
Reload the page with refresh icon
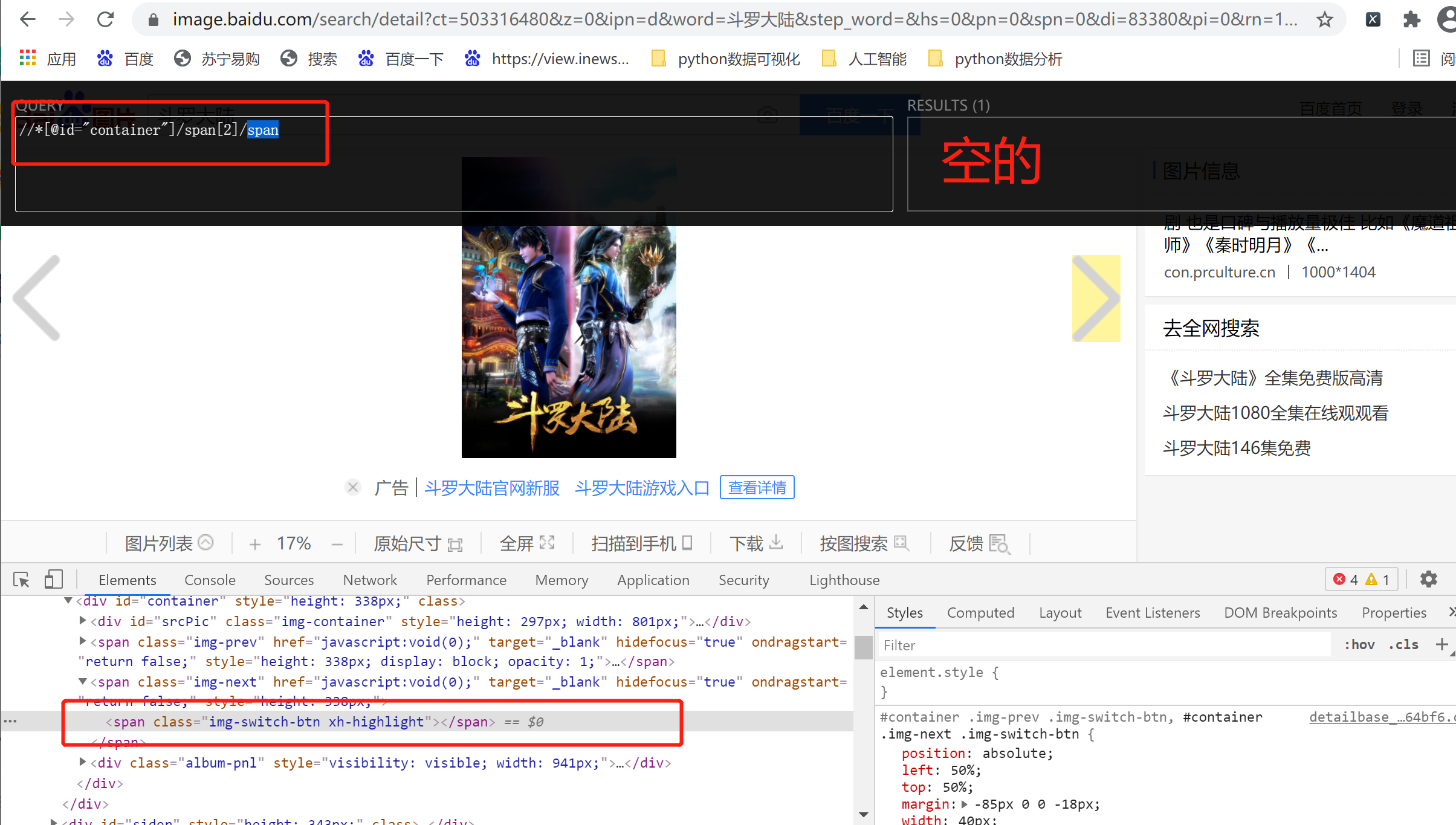coord(105,19)
